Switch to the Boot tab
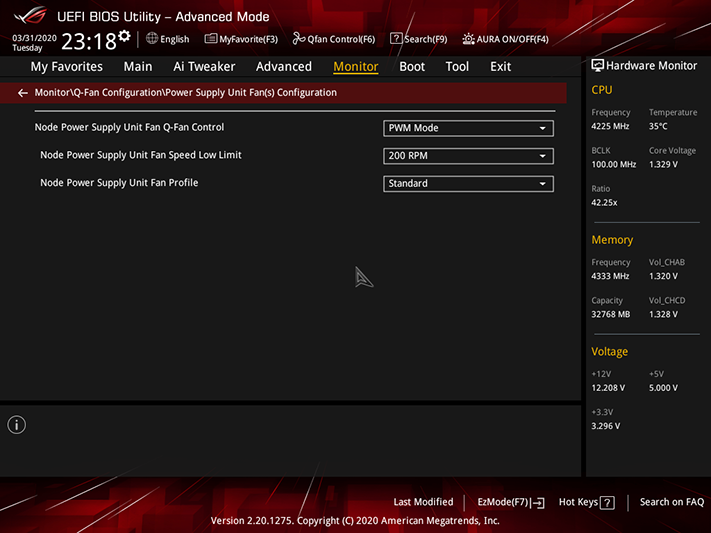Screen dimensions: 711x533 tap(412, 67)
